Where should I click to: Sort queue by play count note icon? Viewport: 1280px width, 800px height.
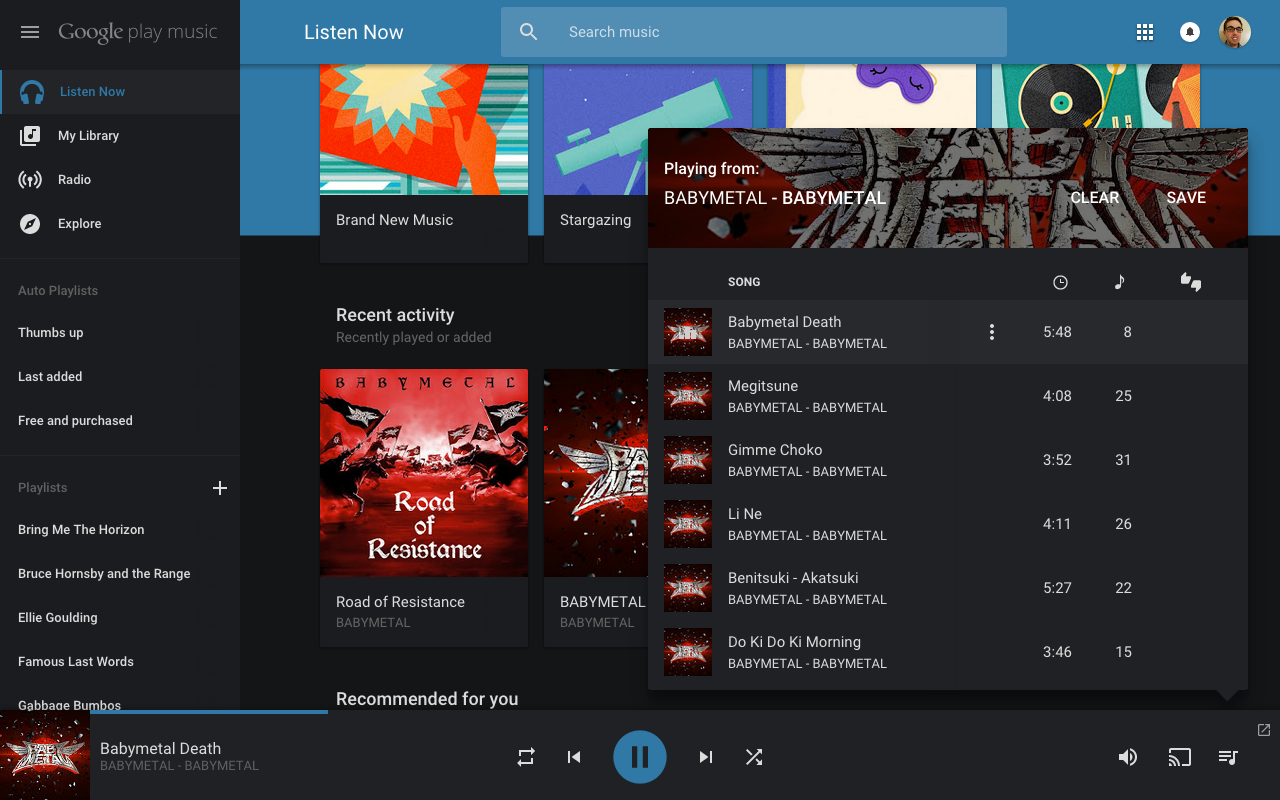[x=1119, y=282]
